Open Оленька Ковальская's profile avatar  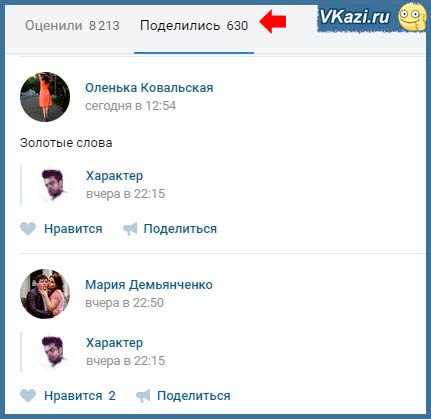point(45,97)
